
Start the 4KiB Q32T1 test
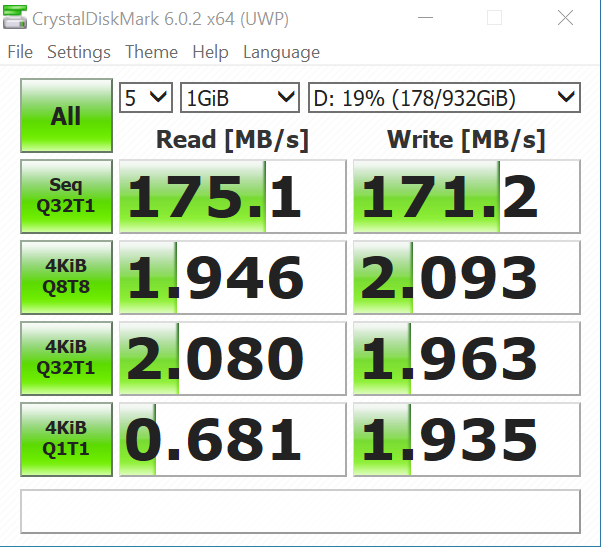pyautogui.click(x=66, y=358)
